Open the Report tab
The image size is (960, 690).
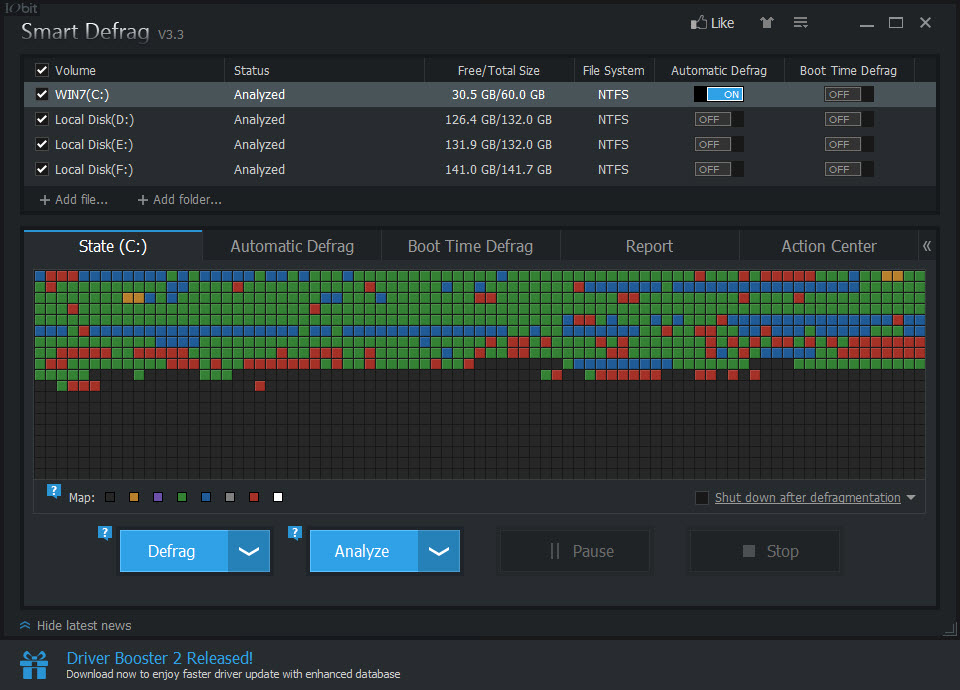pos(649,246)
